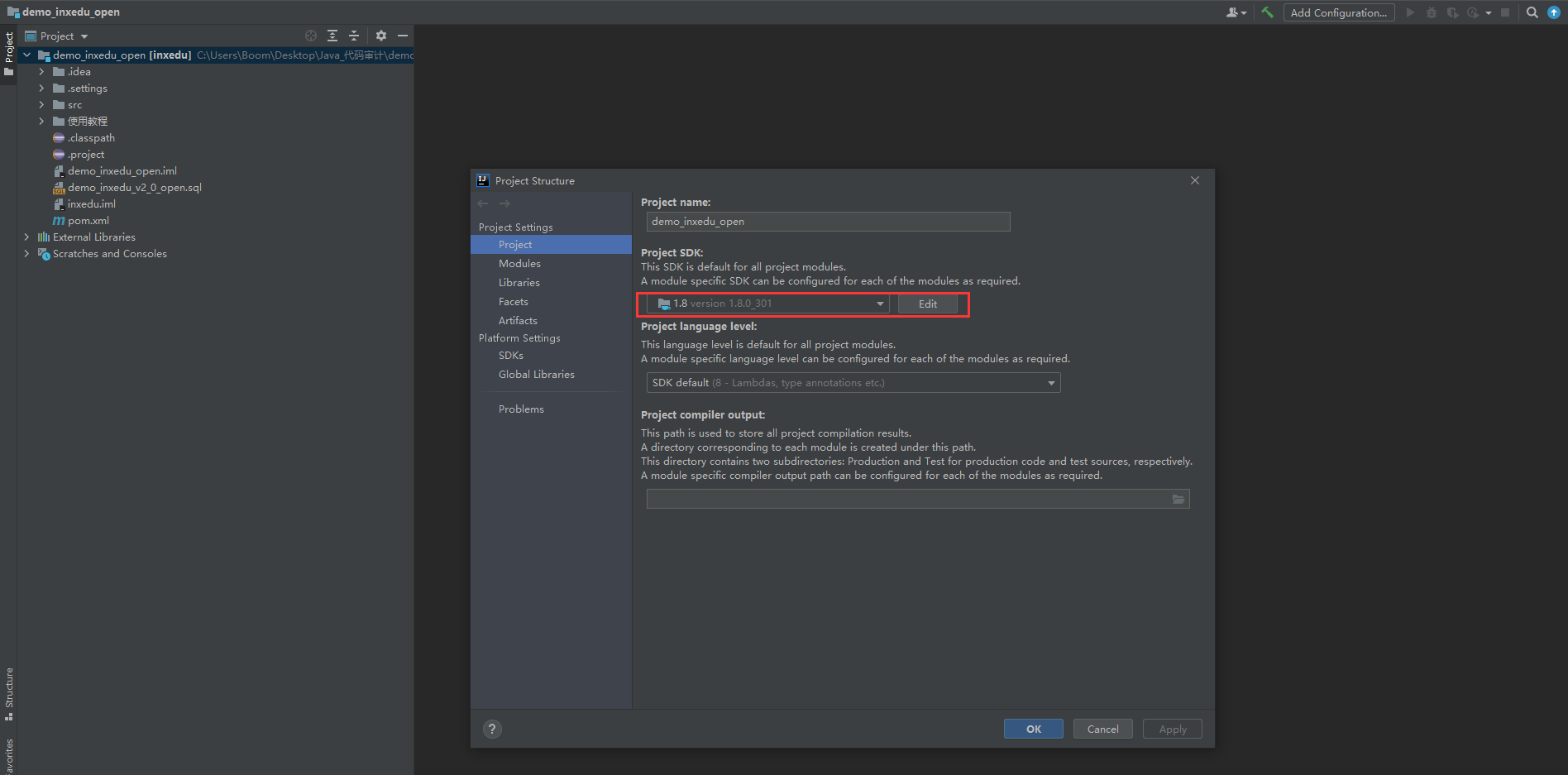Open the Project side tool tab

click(x=8, y=54)
